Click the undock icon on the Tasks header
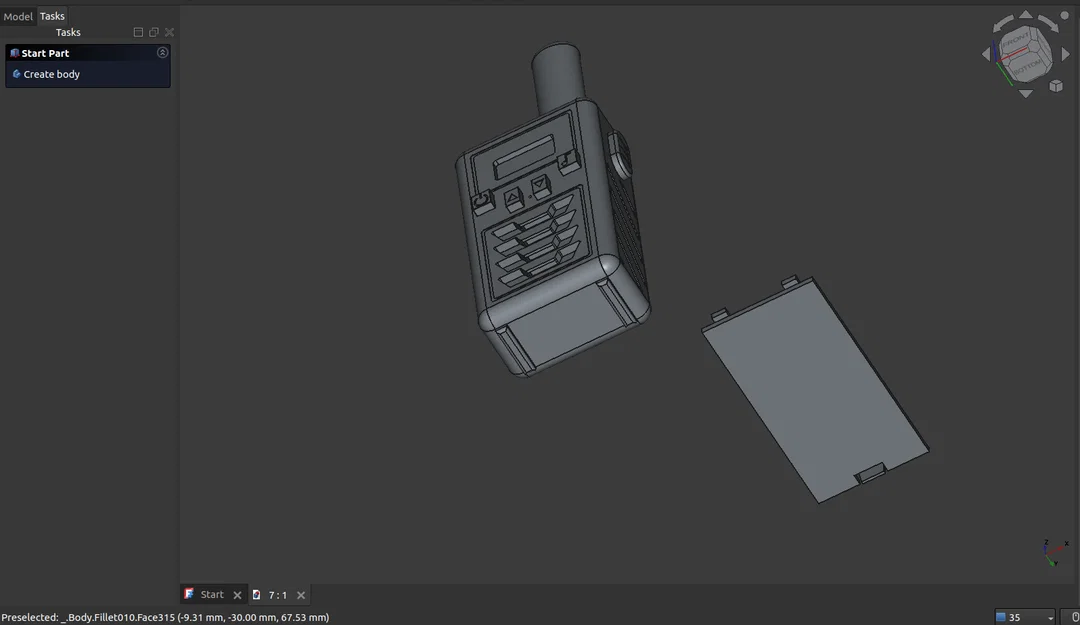Viewport: 1080px width, 625px height. tap(153, 31)
